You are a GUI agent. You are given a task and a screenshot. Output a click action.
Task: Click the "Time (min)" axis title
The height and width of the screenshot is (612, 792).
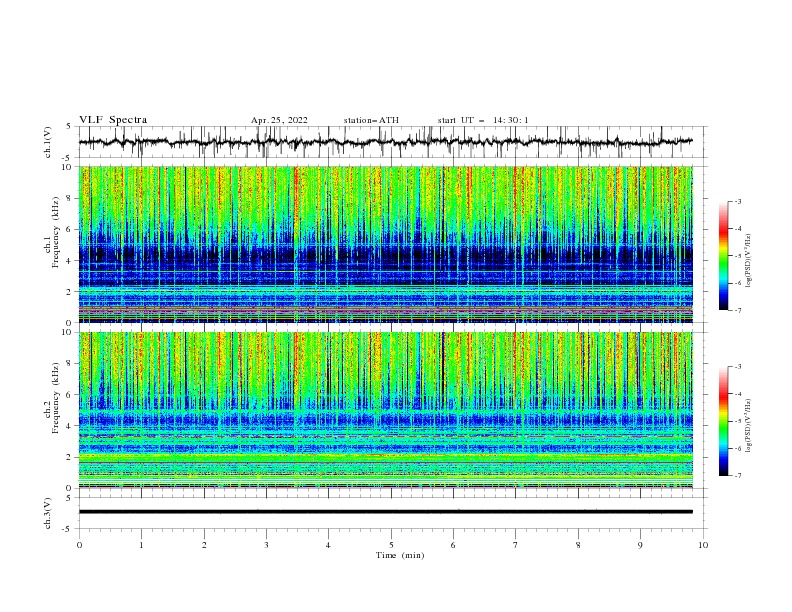click(400, 555)
